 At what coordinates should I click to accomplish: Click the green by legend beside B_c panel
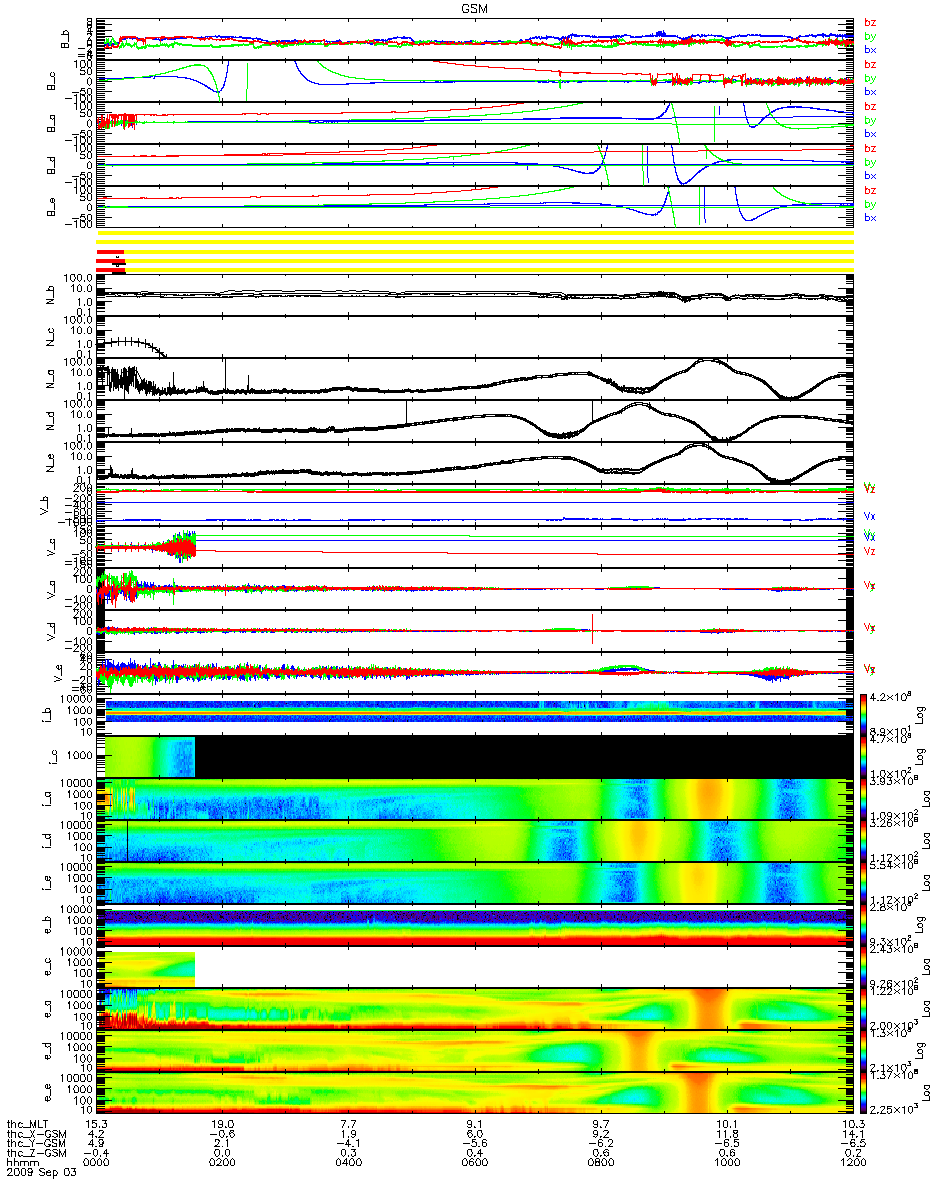point(871,79)
